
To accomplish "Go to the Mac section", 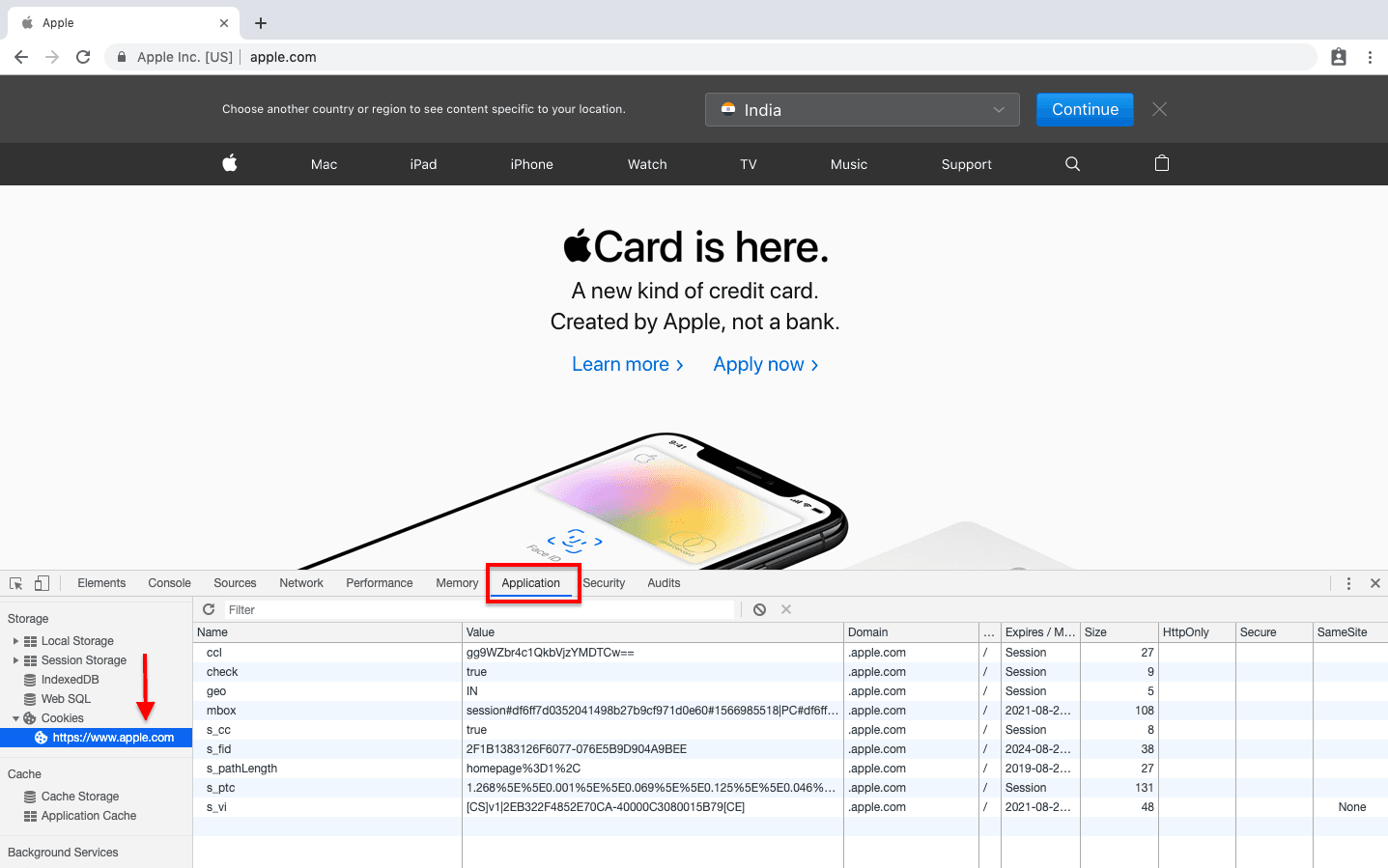I will point(325,164).
